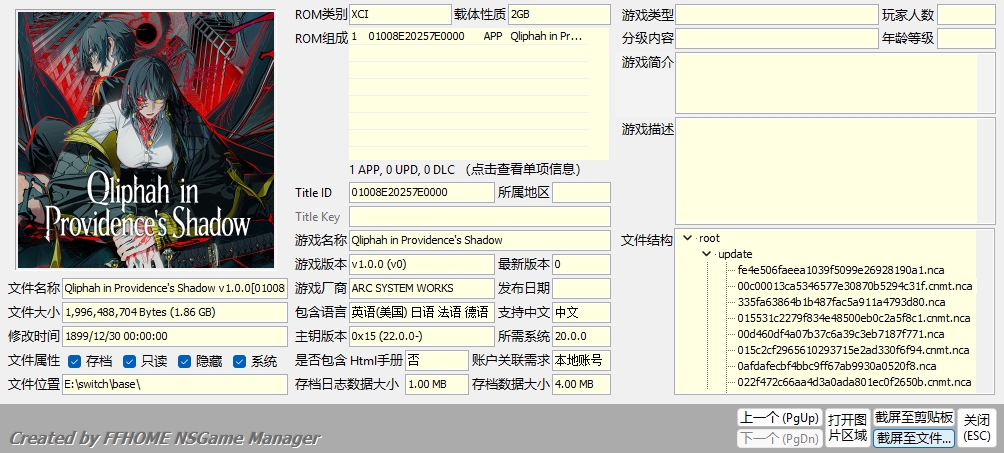
Task: Toggle the 只读 read-only checkbox
Action: pos(129,361)
